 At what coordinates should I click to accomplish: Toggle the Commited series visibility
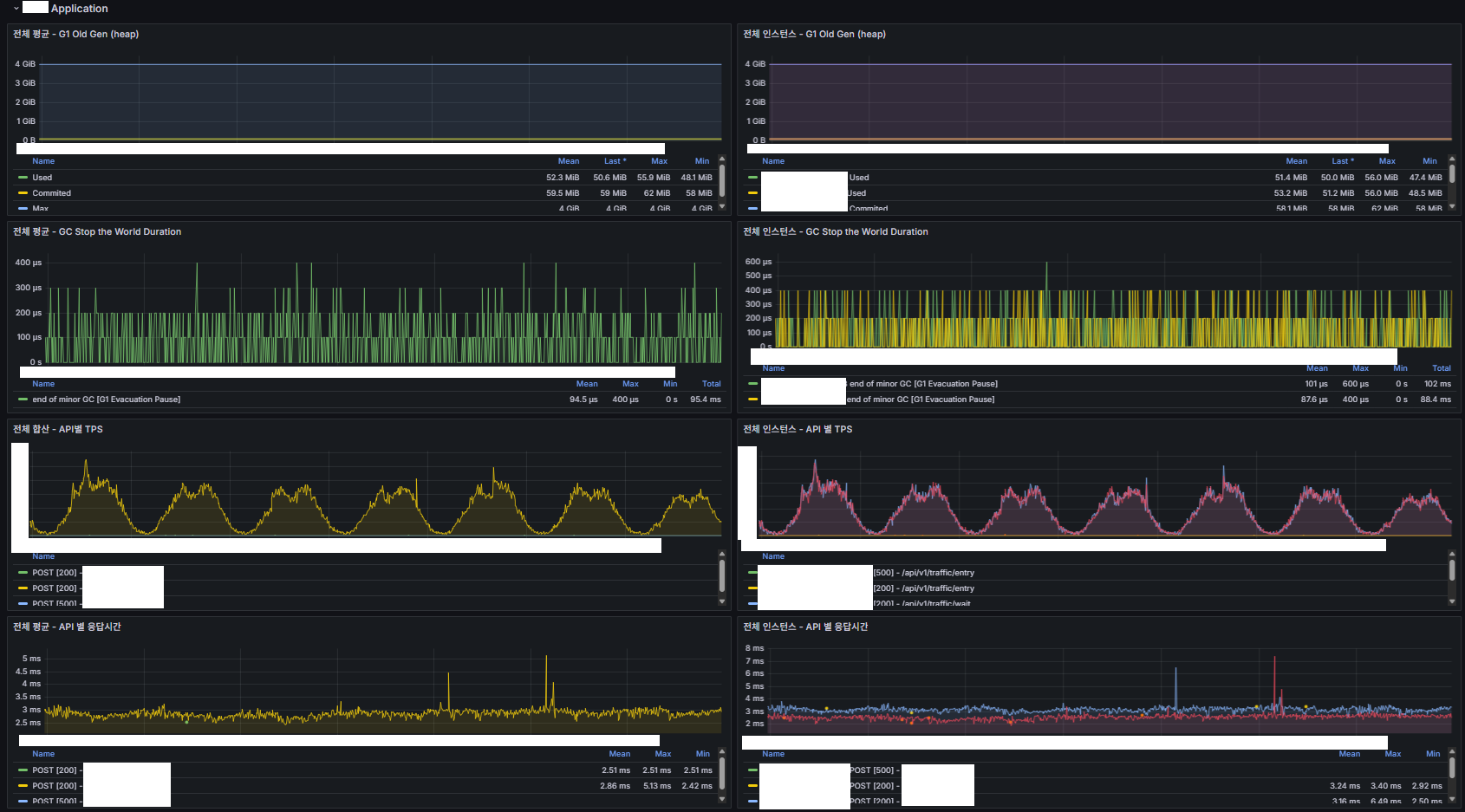[49, 192]
